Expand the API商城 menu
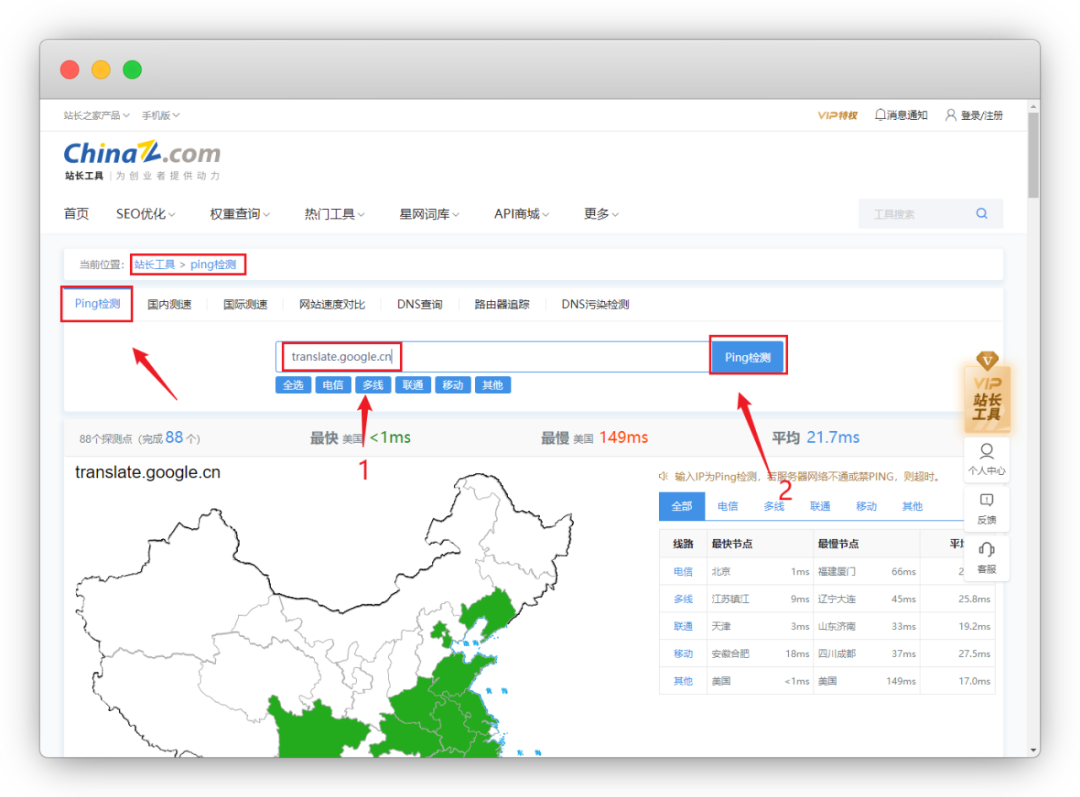1080x797 pixels. (521, 214)
